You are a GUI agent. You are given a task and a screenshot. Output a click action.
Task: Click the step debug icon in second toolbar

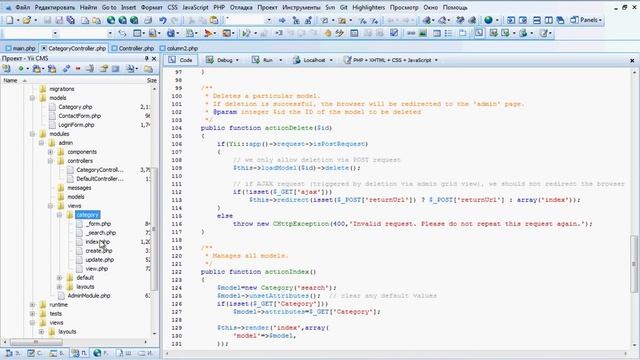279,33
